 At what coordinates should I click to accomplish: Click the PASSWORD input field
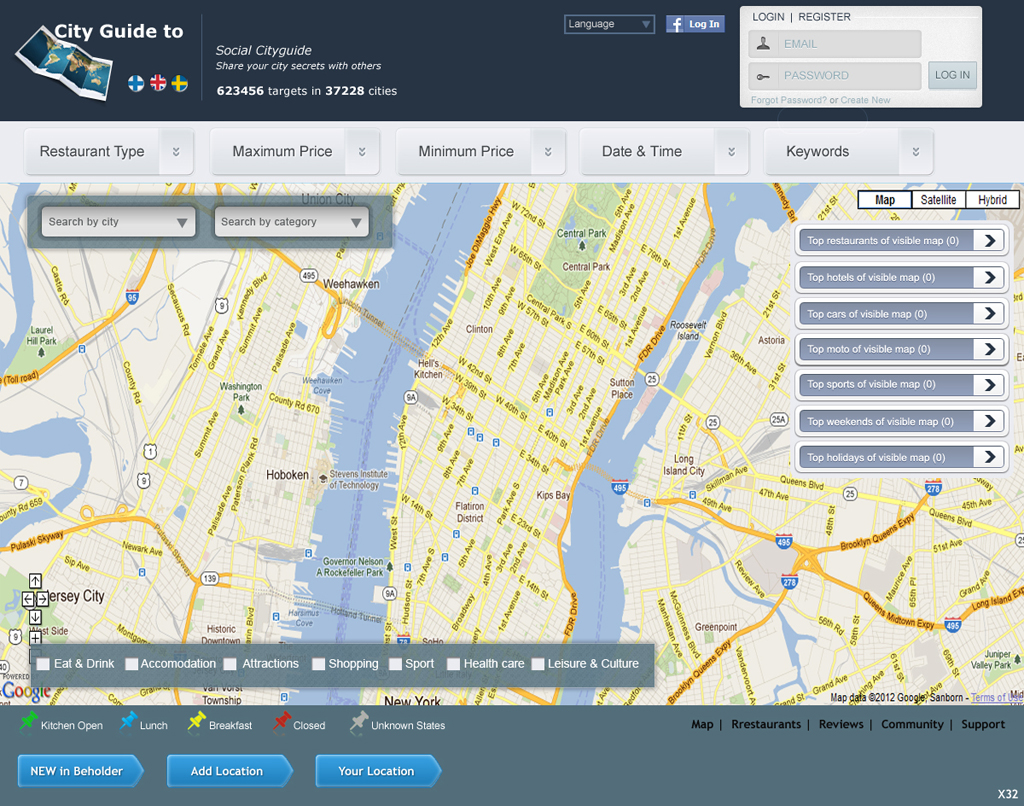pos(835,76)
